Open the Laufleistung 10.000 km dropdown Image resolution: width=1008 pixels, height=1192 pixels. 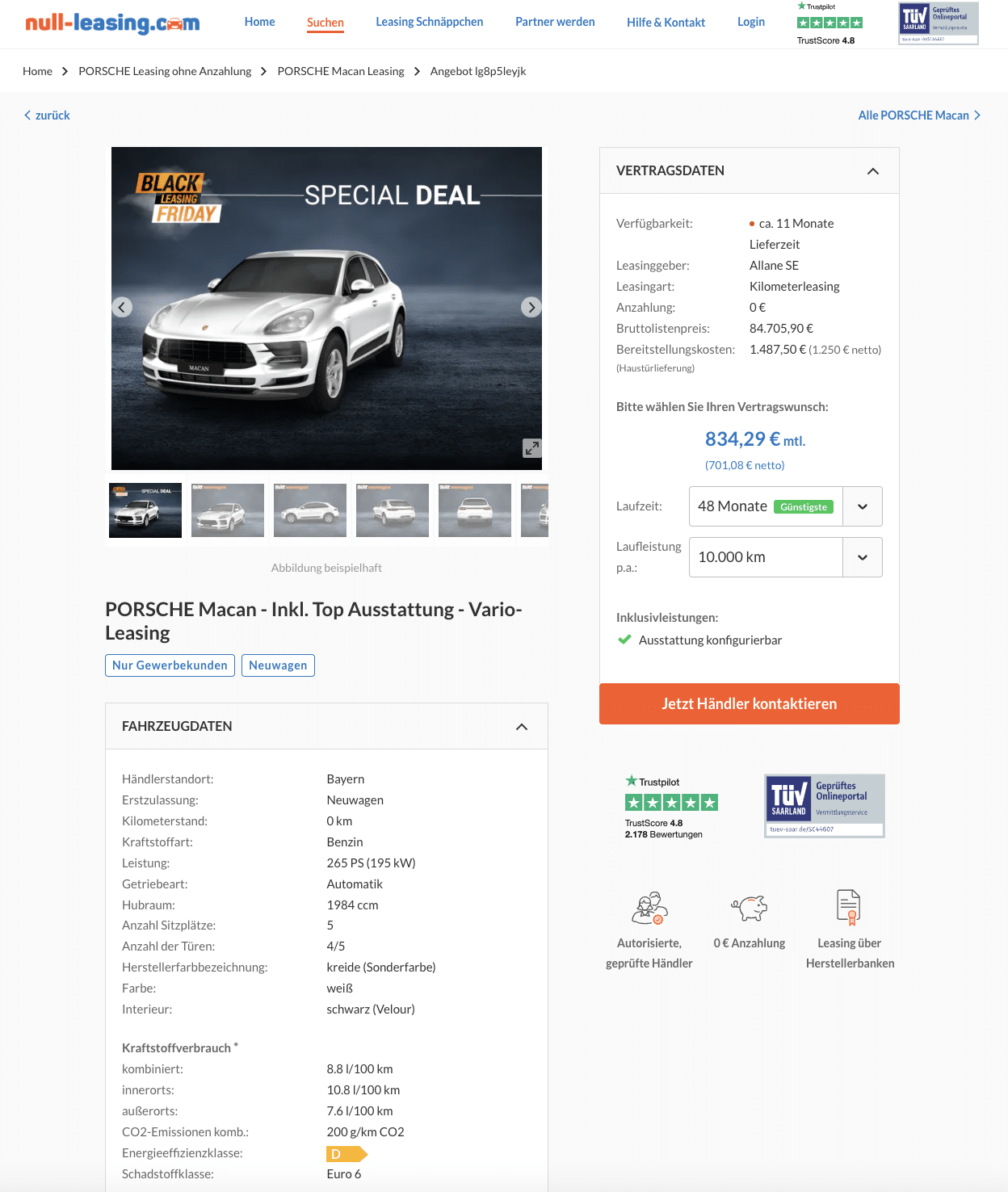coord(785,557)
